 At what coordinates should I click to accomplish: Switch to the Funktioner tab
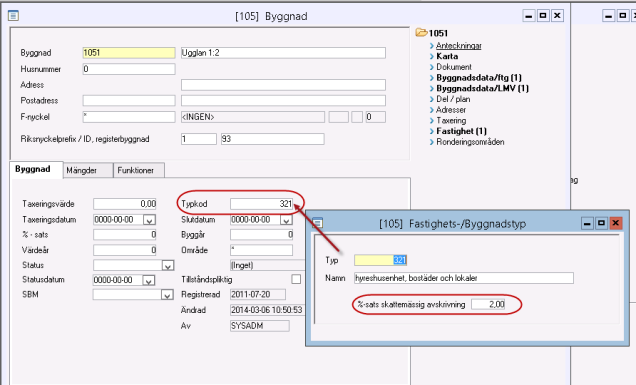[139, 170]
